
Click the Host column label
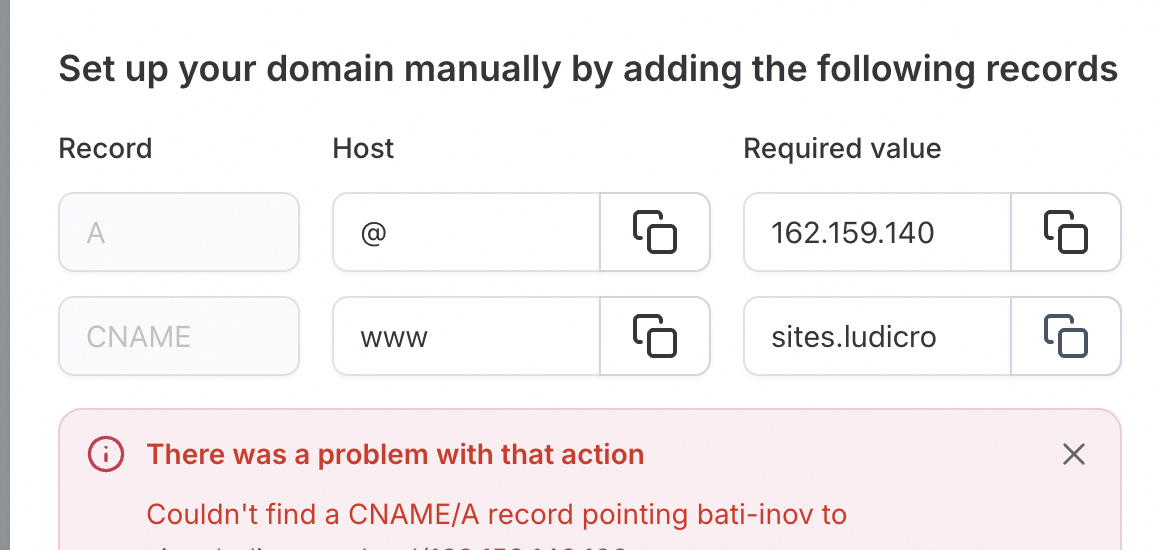tap(363, 149)
